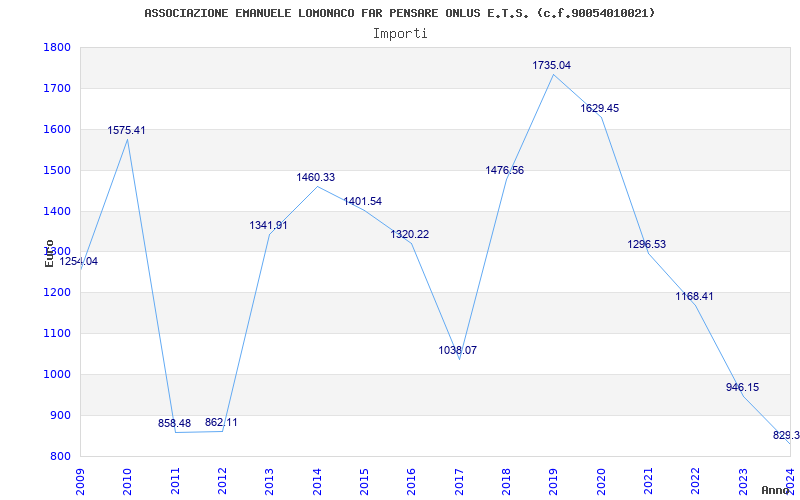
Task: Select the 2018 year tick
Action: tap(506, 481)
